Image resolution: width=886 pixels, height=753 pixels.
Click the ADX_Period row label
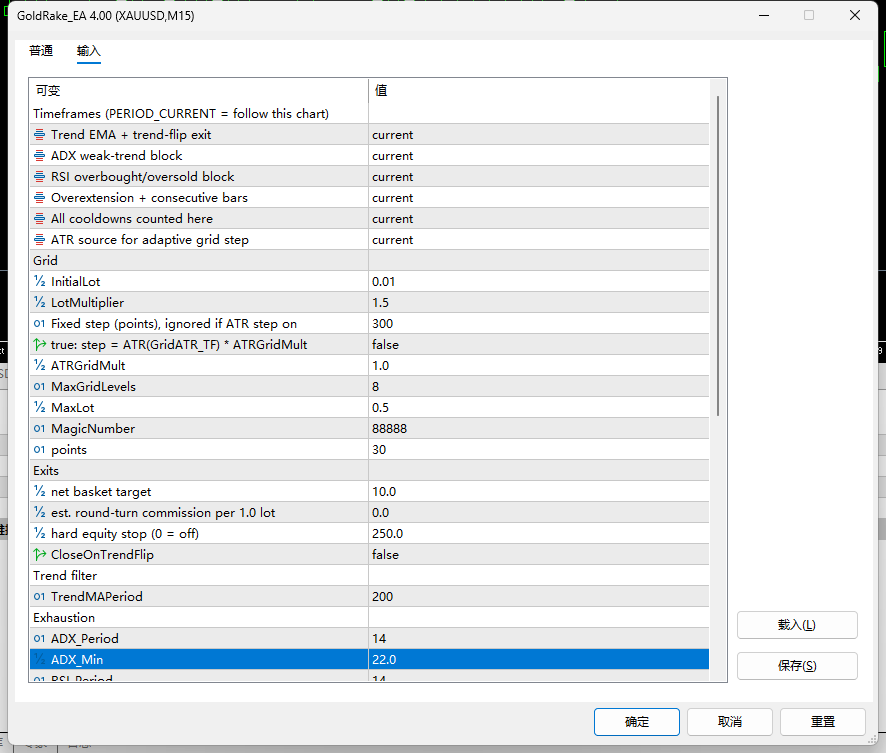point(85,638)
